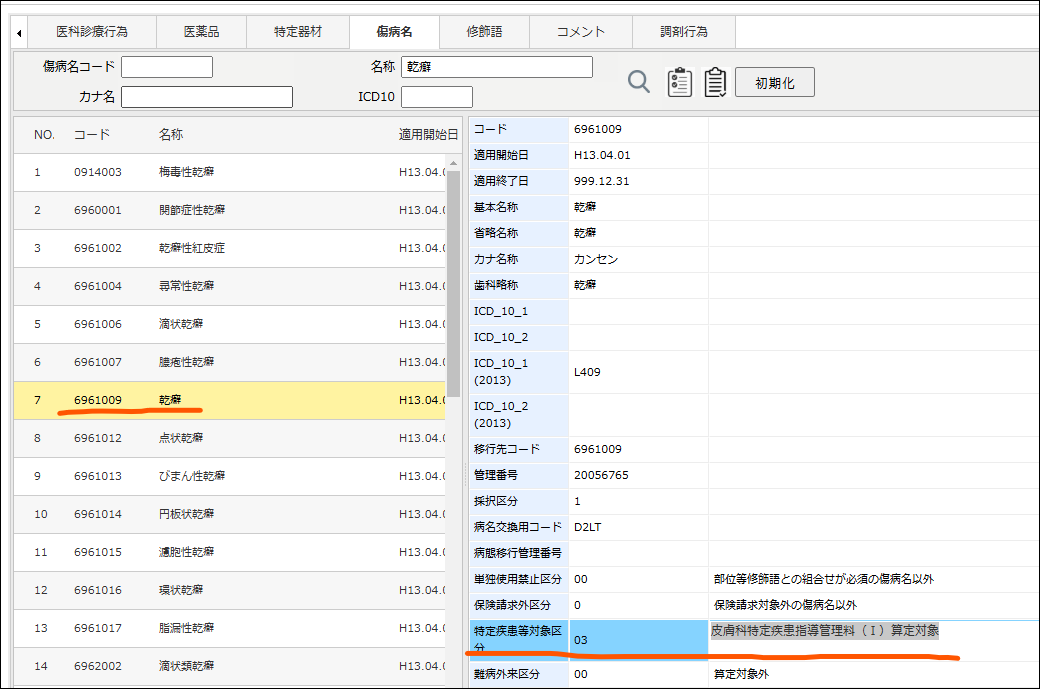Click the 傷病名コード input field
This screenshot has height=689, width=1040.
point(167,67)
